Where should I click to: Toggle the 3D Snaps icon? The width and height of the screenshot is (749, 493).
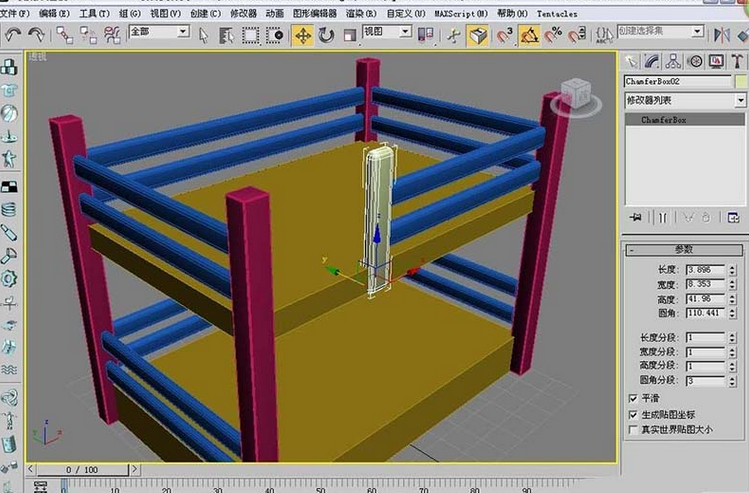[503, 35]
